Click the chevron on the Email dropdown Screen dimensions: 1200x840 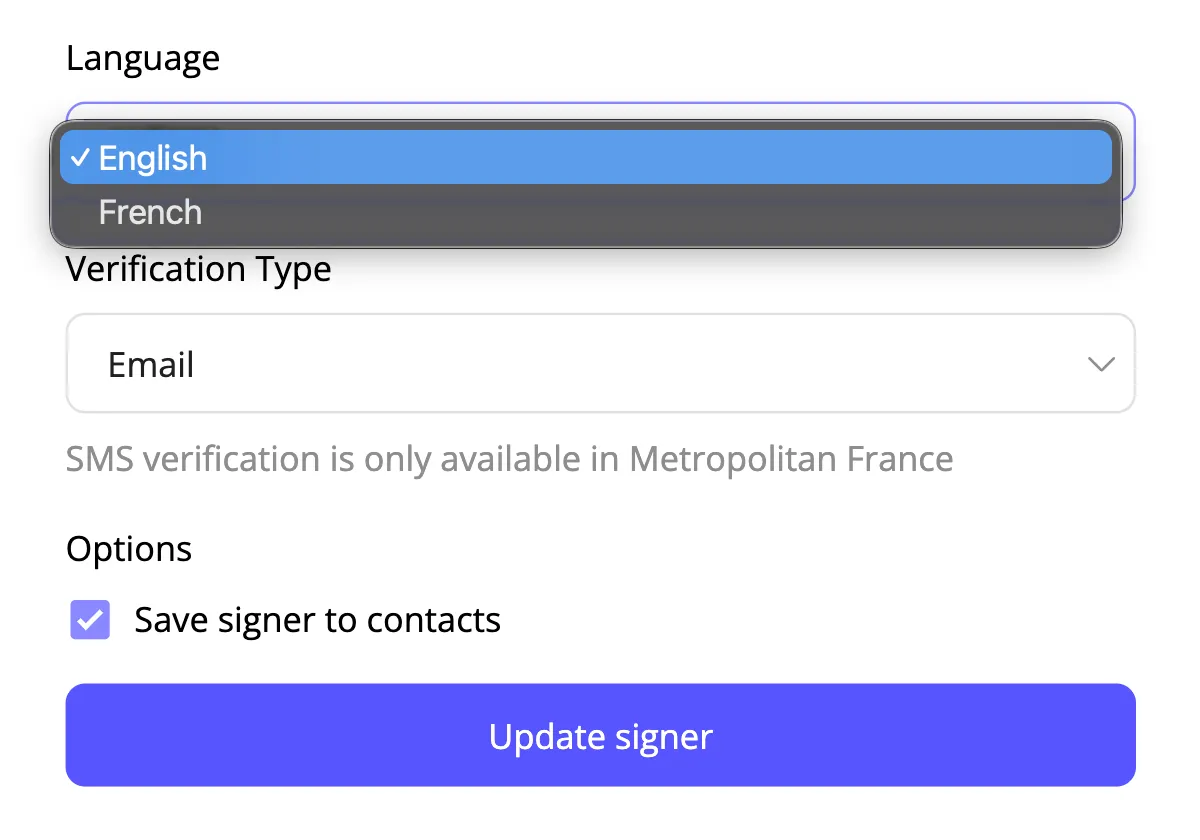coord(1101,364)
